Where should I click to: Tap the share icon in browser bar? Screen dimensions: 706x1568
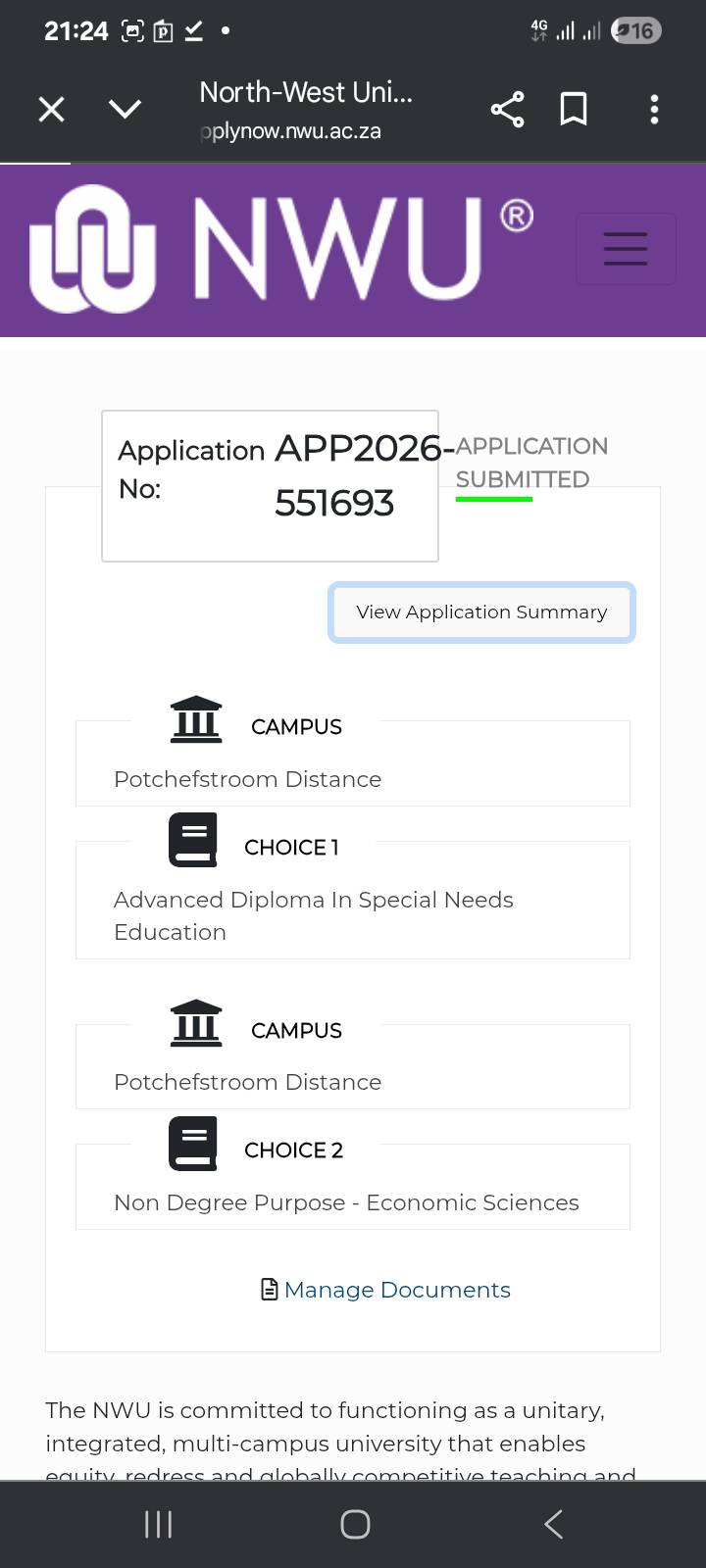click(x=507, y=109)
